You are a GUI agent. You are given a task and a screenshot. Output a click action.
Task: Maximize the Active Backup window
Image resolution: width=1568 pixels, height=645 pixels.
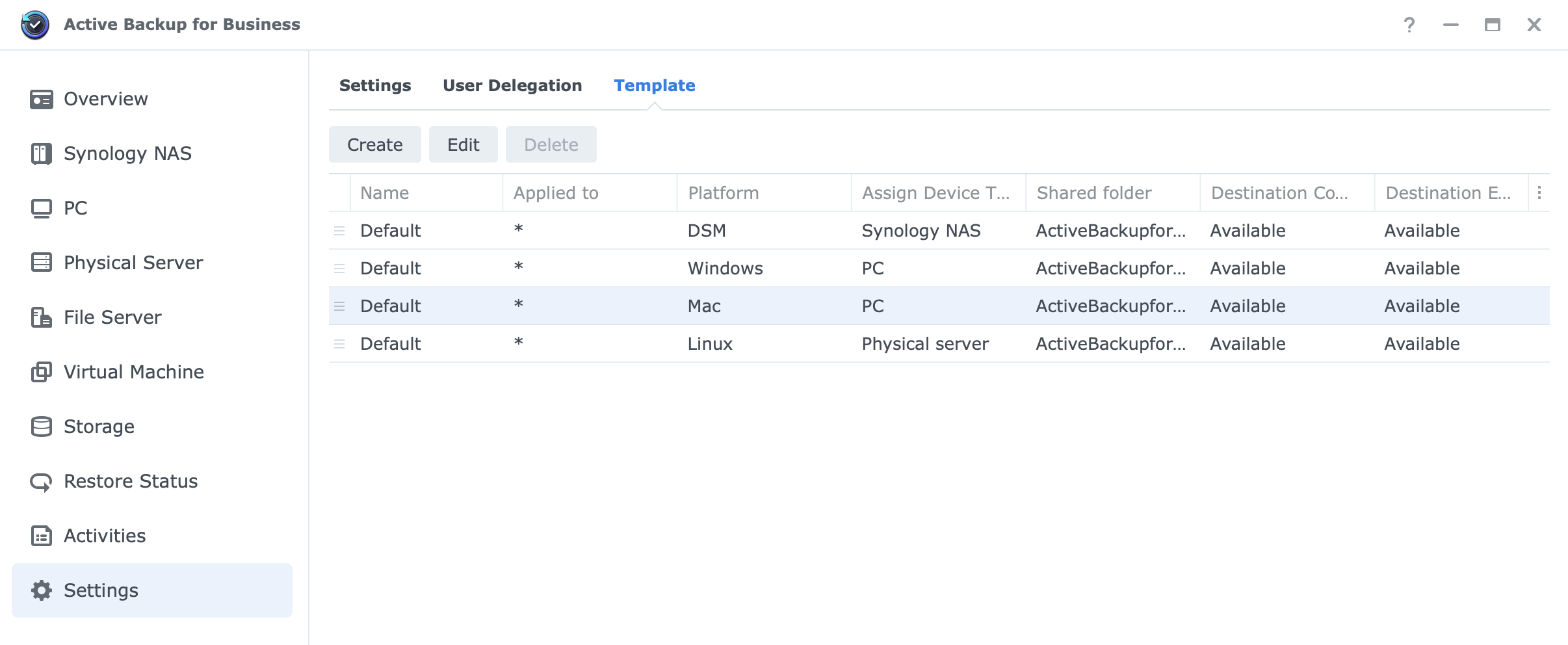1493,25
